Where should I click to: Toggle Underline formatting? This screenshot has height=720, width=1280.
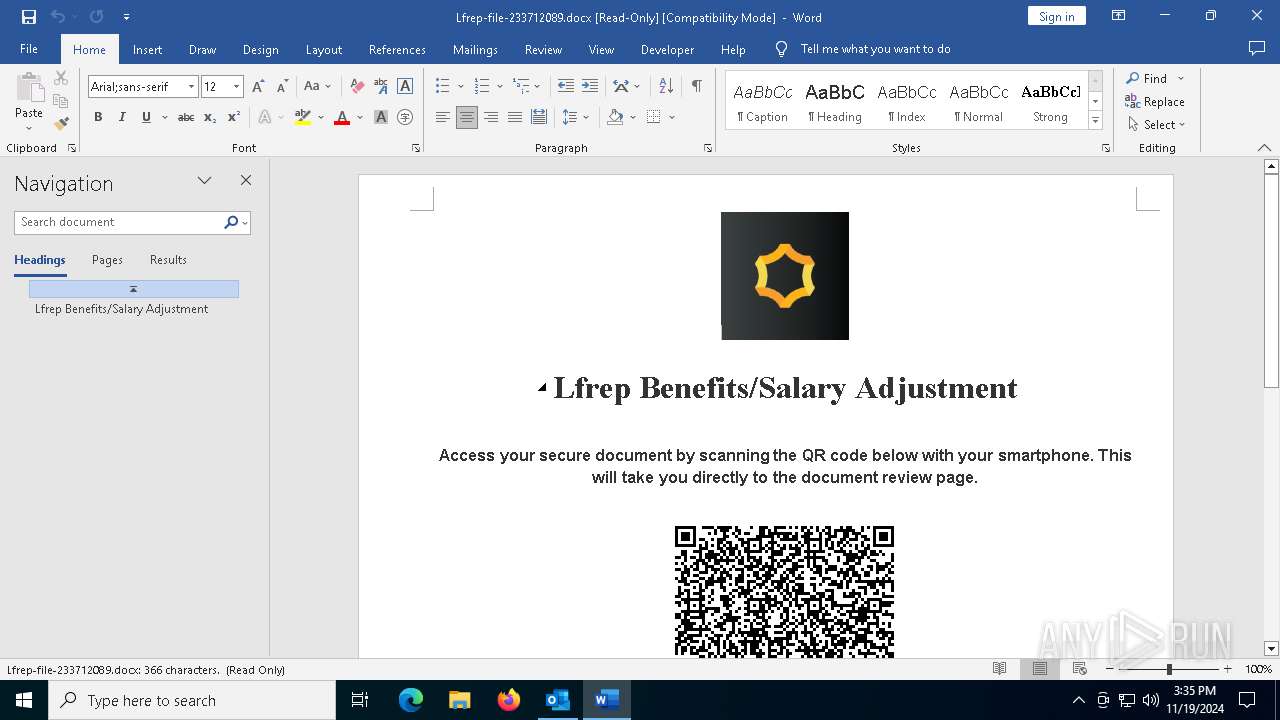(146, 117)
